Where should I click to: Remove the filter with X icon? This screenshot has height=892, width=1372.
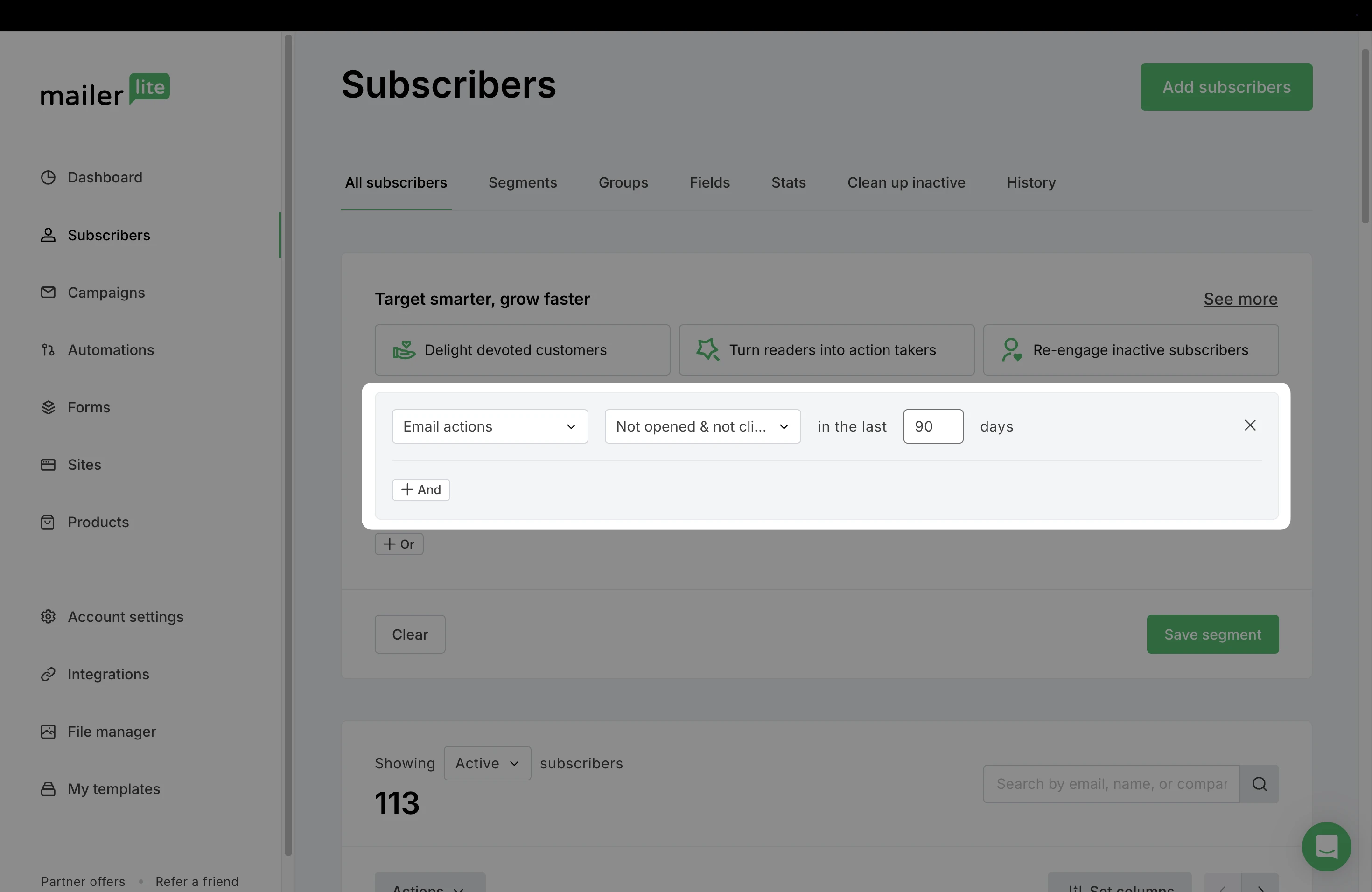[1250, 425]
